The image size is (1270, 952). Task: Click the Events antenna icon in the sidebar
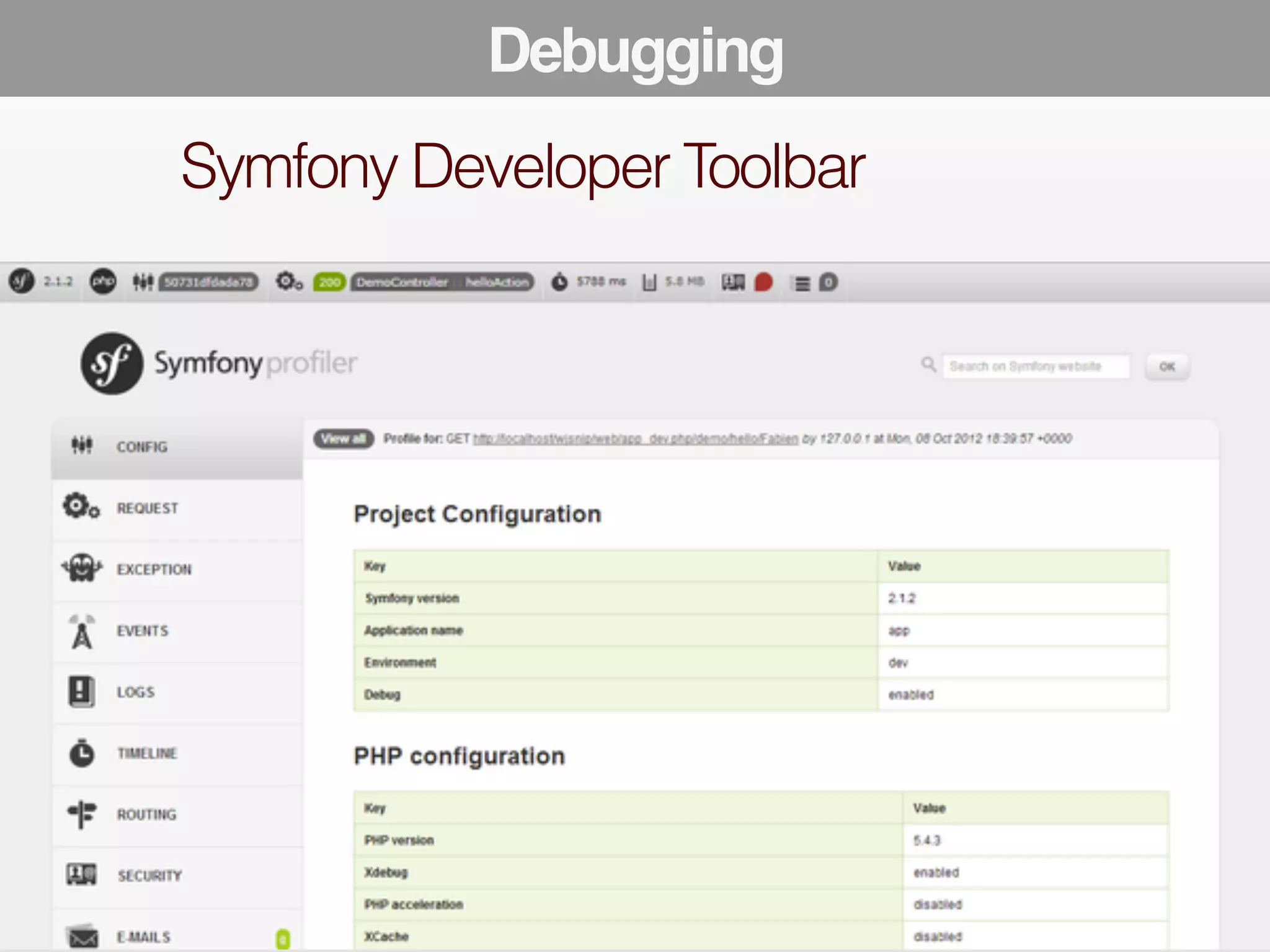pos(82,632)
